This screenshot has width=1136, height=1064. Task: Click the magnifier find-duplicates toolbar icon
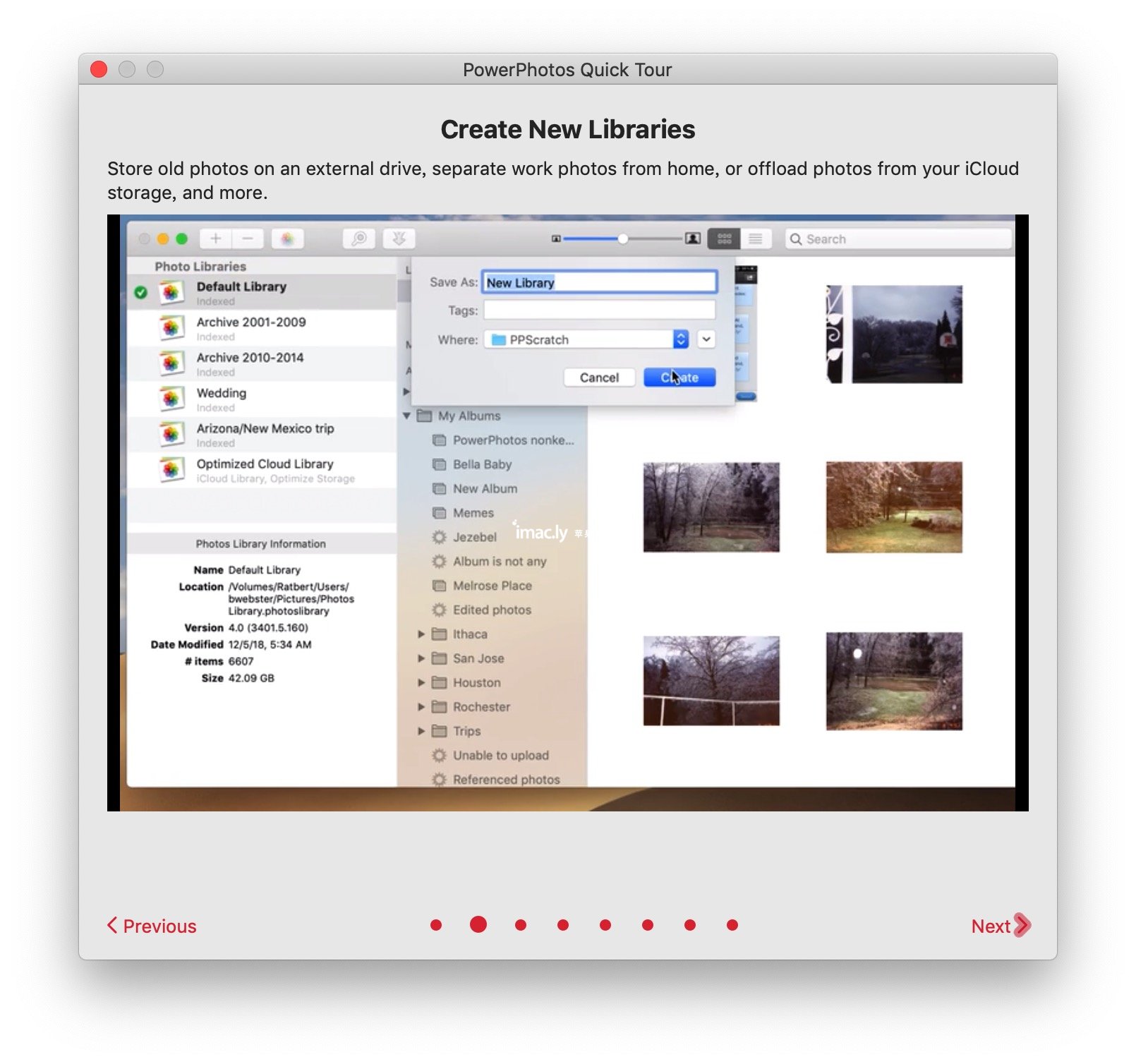point(359,238)
